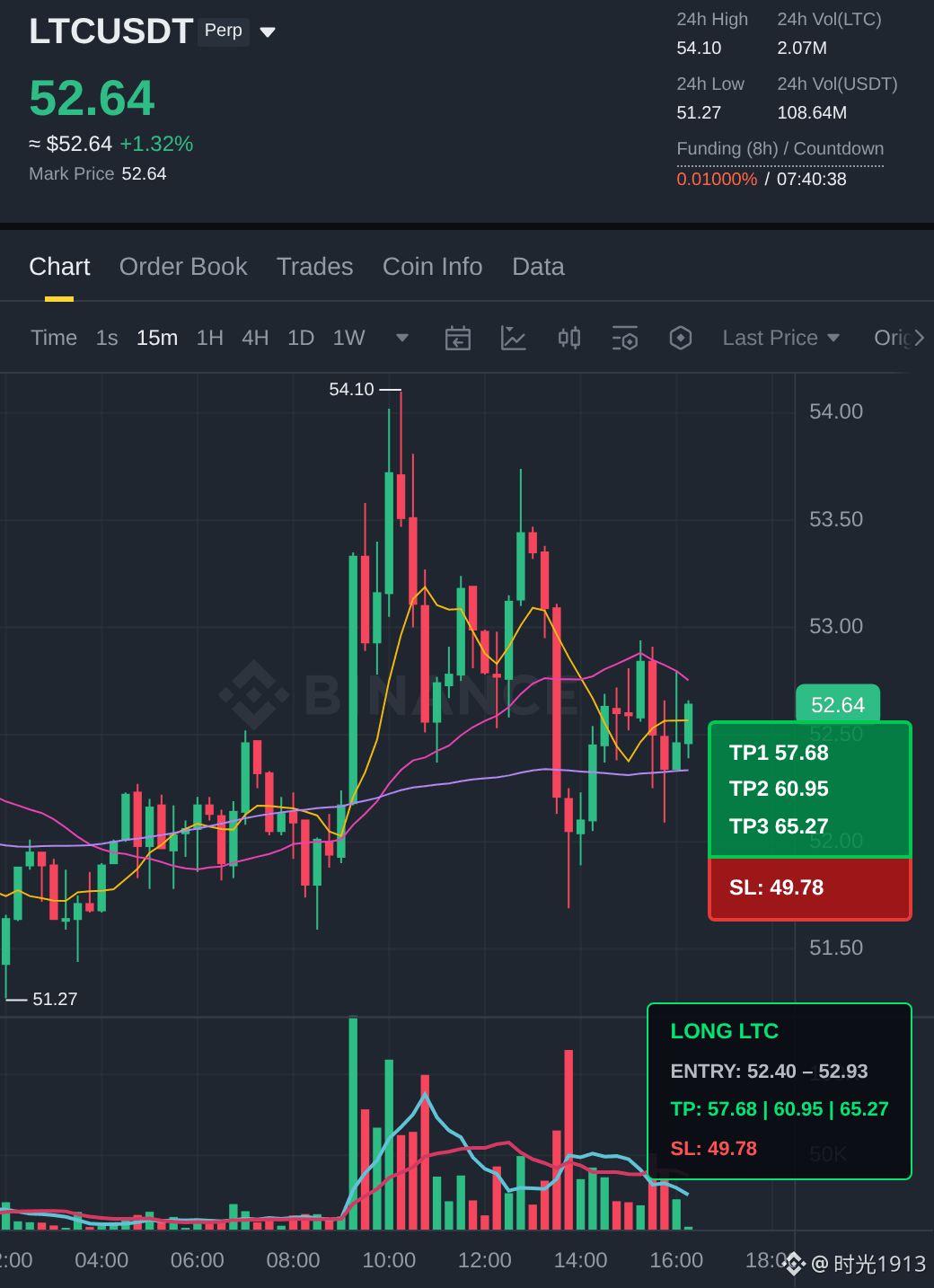Click the ENTRY: 52.40 – 52.93 line
This screenshot has width=934, height=1288.
(769, 1072)
